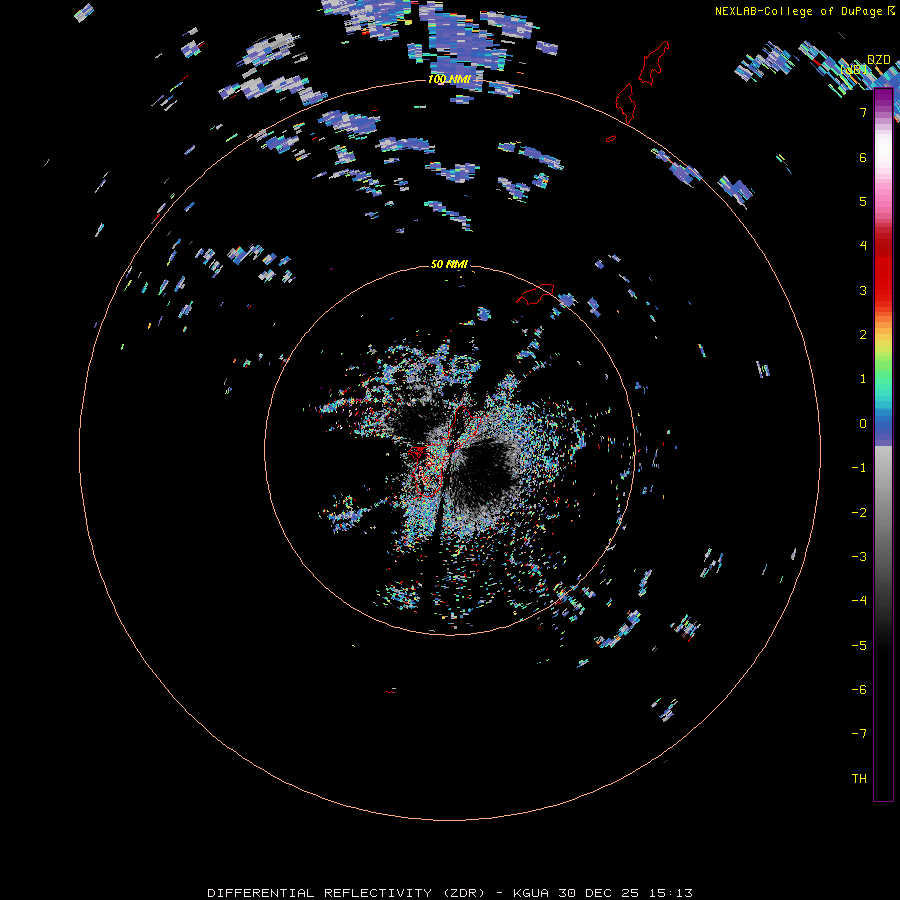Click the -1 value on the color scale
The image size is (900, 900).
pyautogui.click(x=859, y=468)
